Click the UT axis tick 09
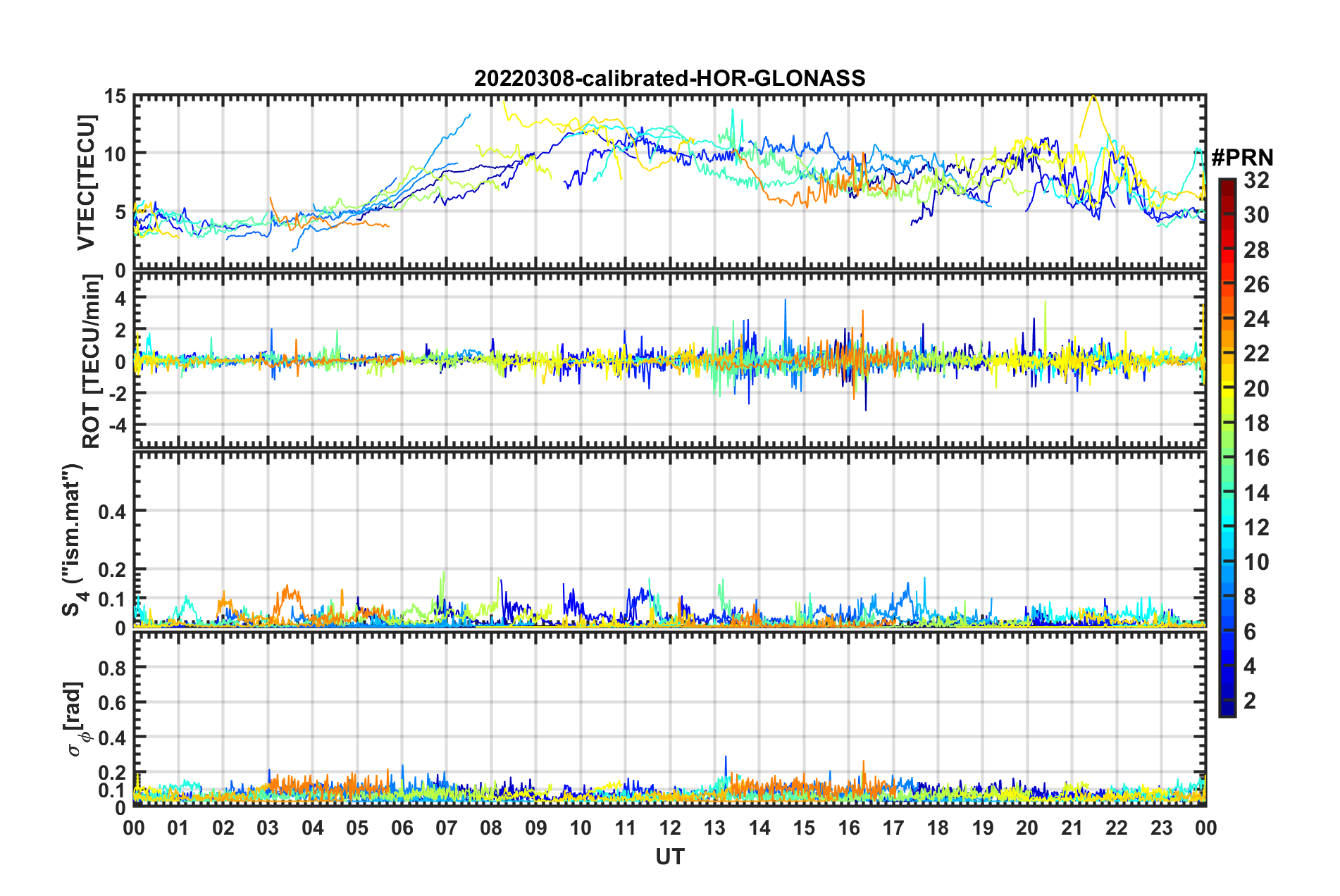The width and height of the screenshot is (1340, 896). tap(536, 828)
